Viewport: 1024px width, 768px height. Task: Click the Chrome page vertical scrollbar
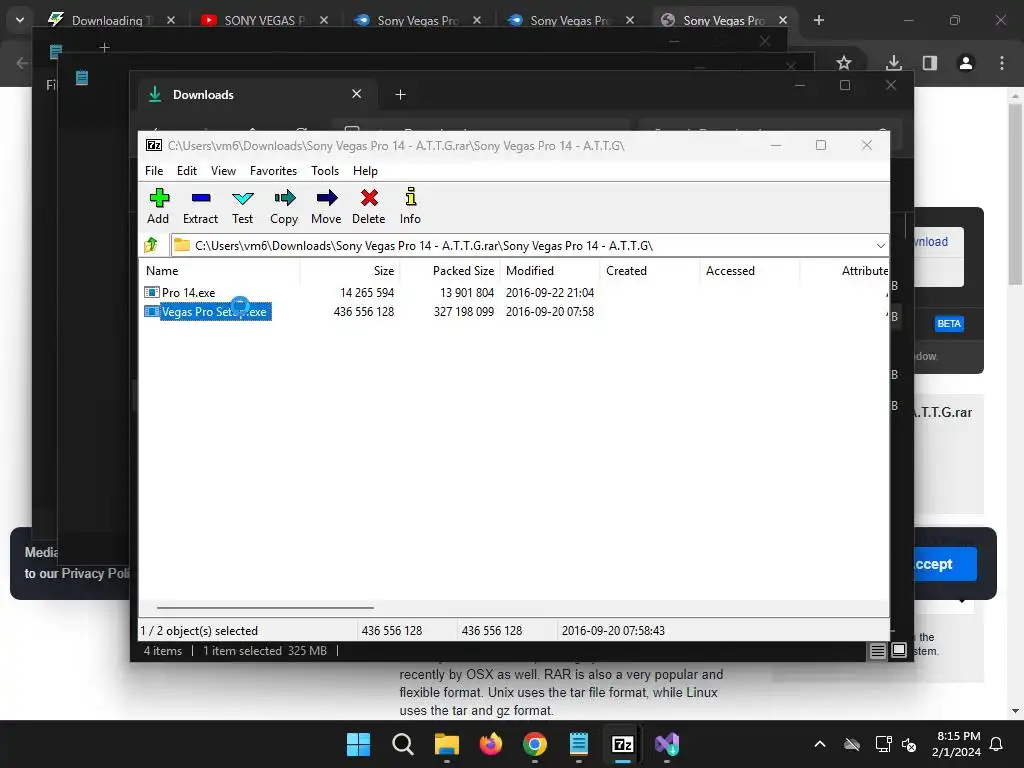(1015, 193)
